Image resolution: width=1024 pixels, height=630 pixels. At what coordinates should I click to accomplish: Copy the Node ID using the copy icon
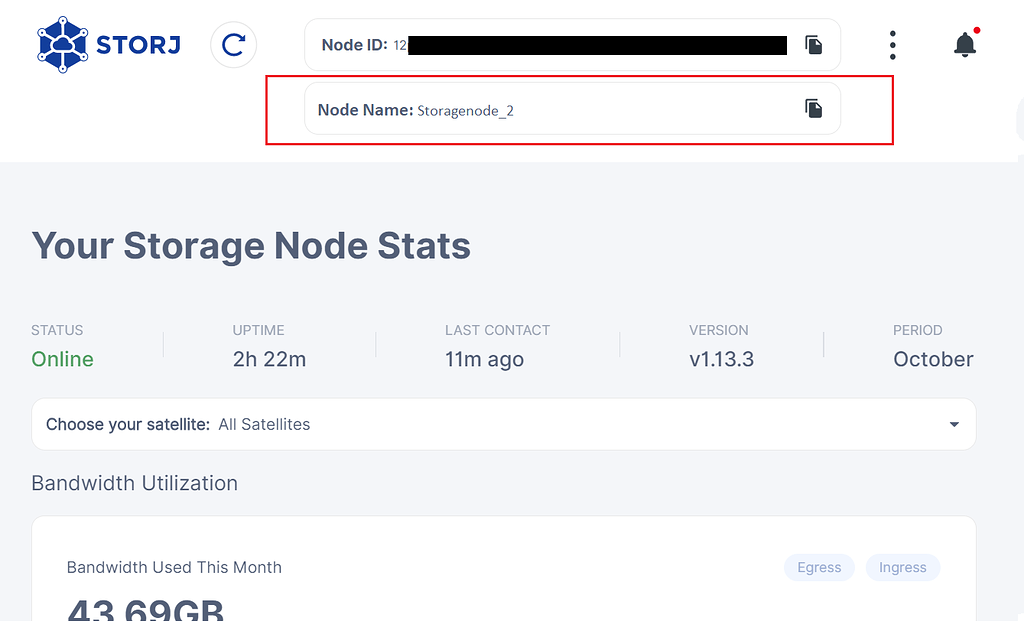tap(813, 44)
